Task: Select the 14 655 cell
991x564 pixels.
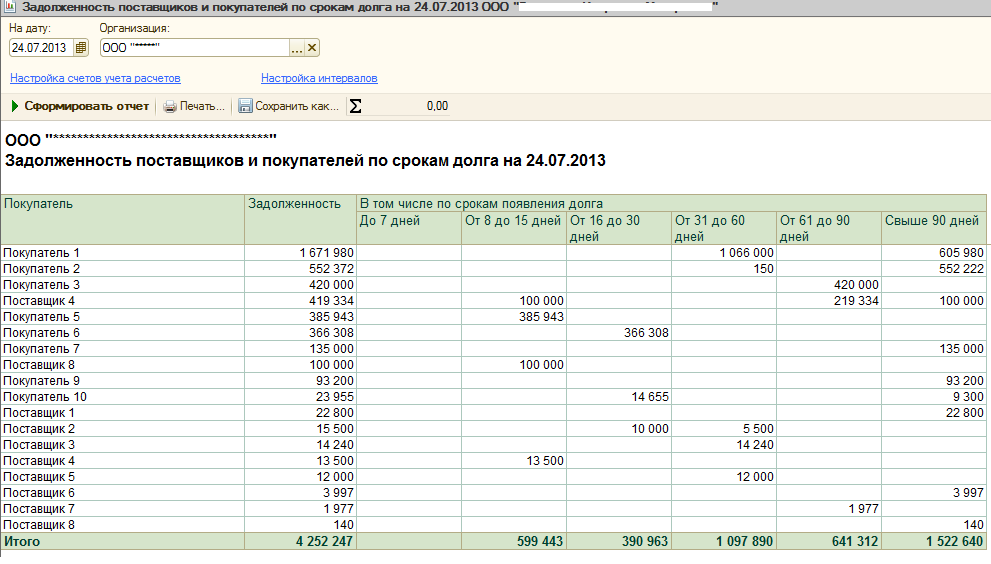Action: 619,397
